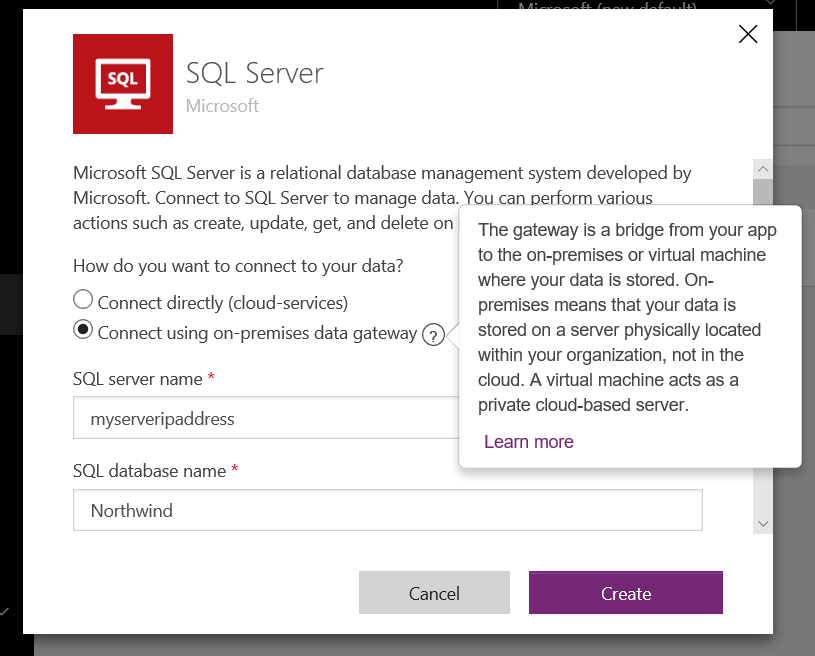Screen dimensions: 815x656
Task: Click the scroll-up chevron on the scrollbar
Action: [762, 168]
